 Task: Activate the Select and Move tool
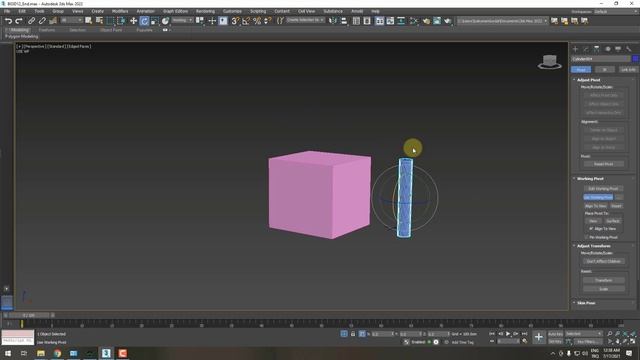tap(133, 21)
